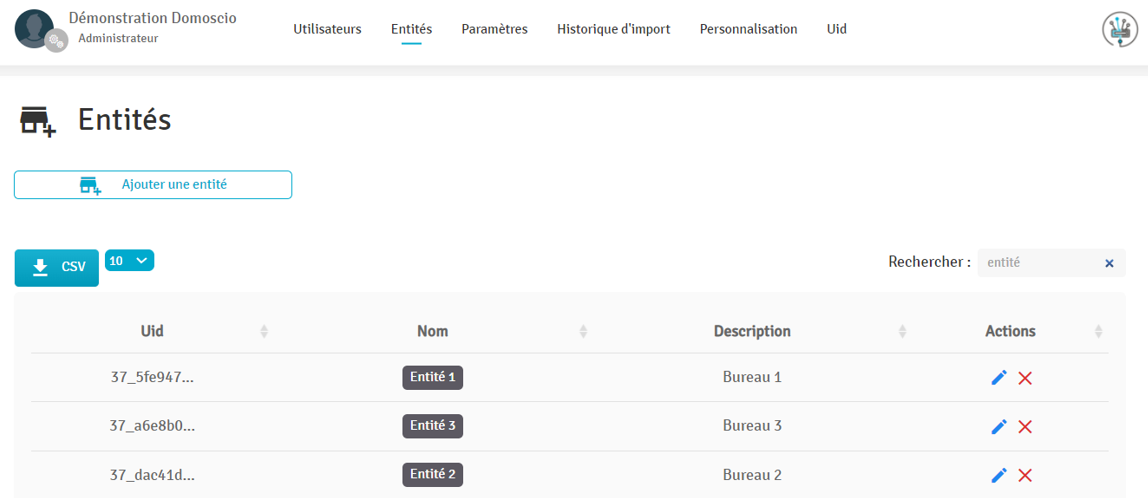Edit Entité 3 with the pencil icon
Screen dimensions: 1148x498
(x=998, y=427)
